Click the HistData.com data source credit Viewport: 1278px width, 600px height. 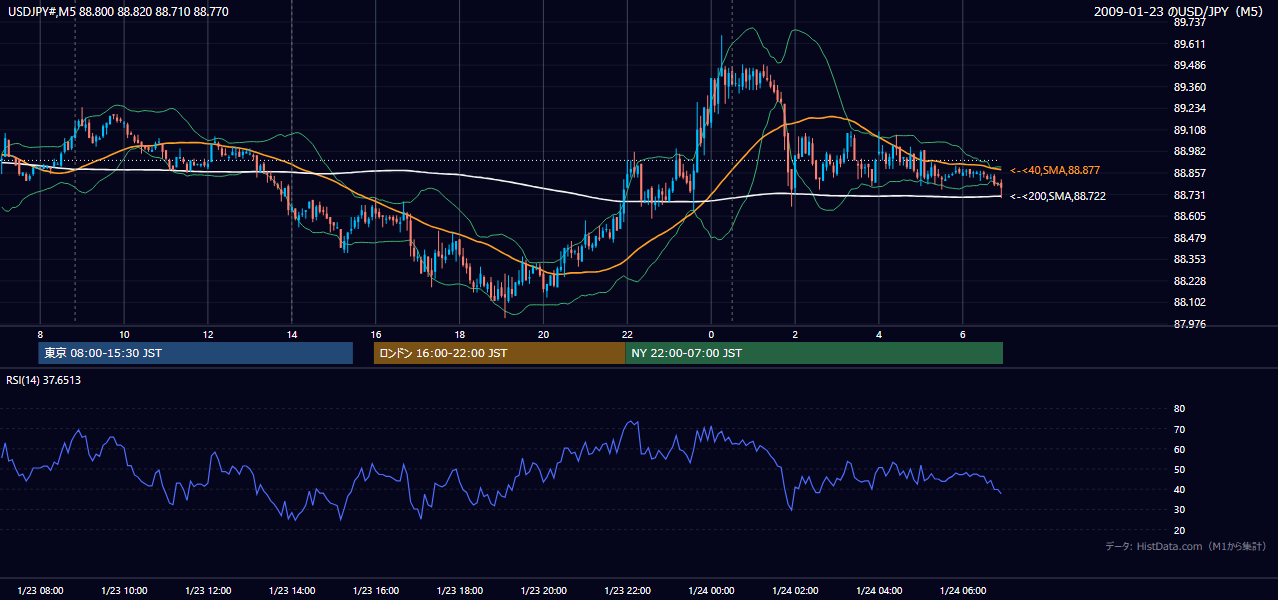pos(1186,546)
